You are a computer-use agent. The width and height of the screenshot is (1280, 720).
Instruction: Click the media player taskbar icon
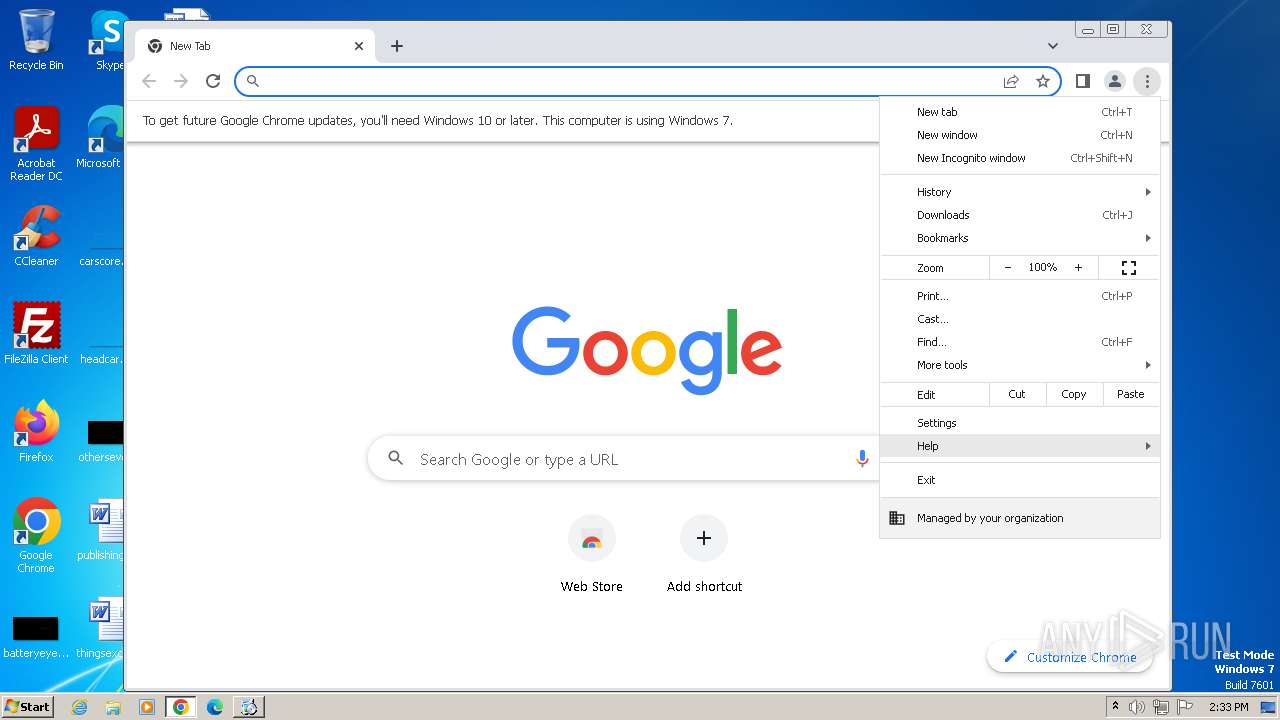pyautogui.click(x=147, y=707)
